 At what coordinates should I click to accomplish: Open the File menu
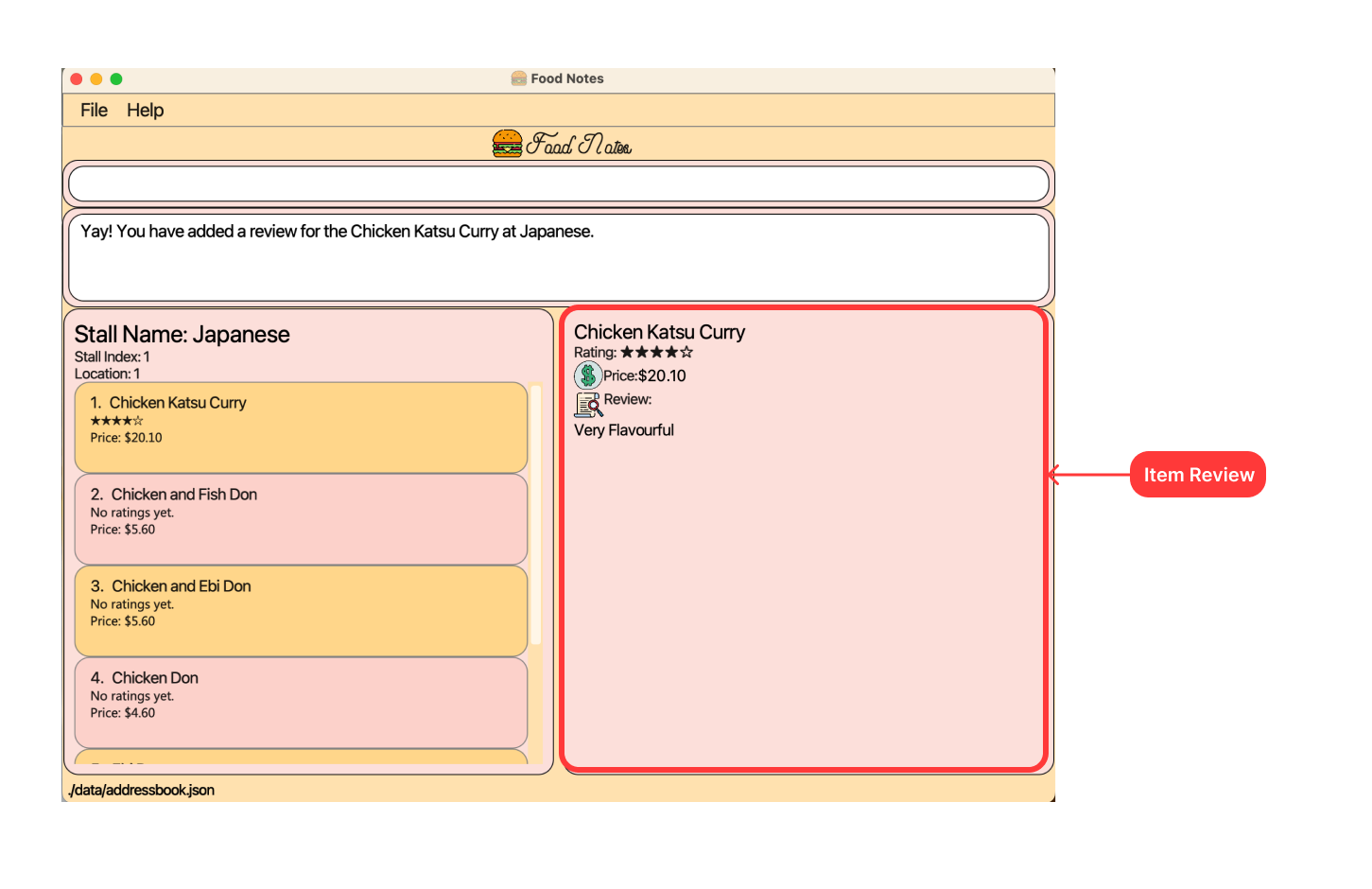[x=94, y=111]
